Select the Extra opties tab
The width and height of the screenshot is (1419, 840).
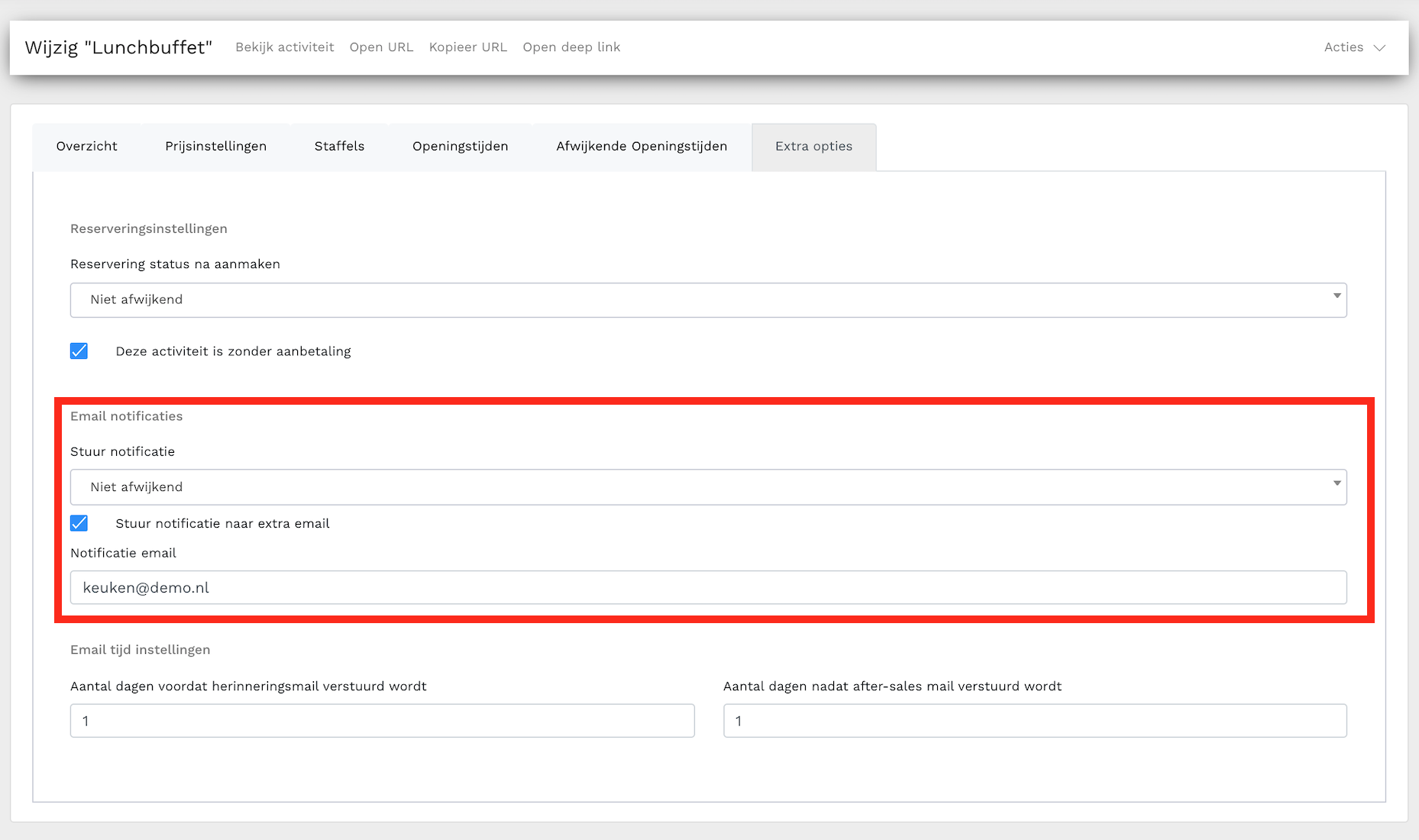click(x=813, y=147)
